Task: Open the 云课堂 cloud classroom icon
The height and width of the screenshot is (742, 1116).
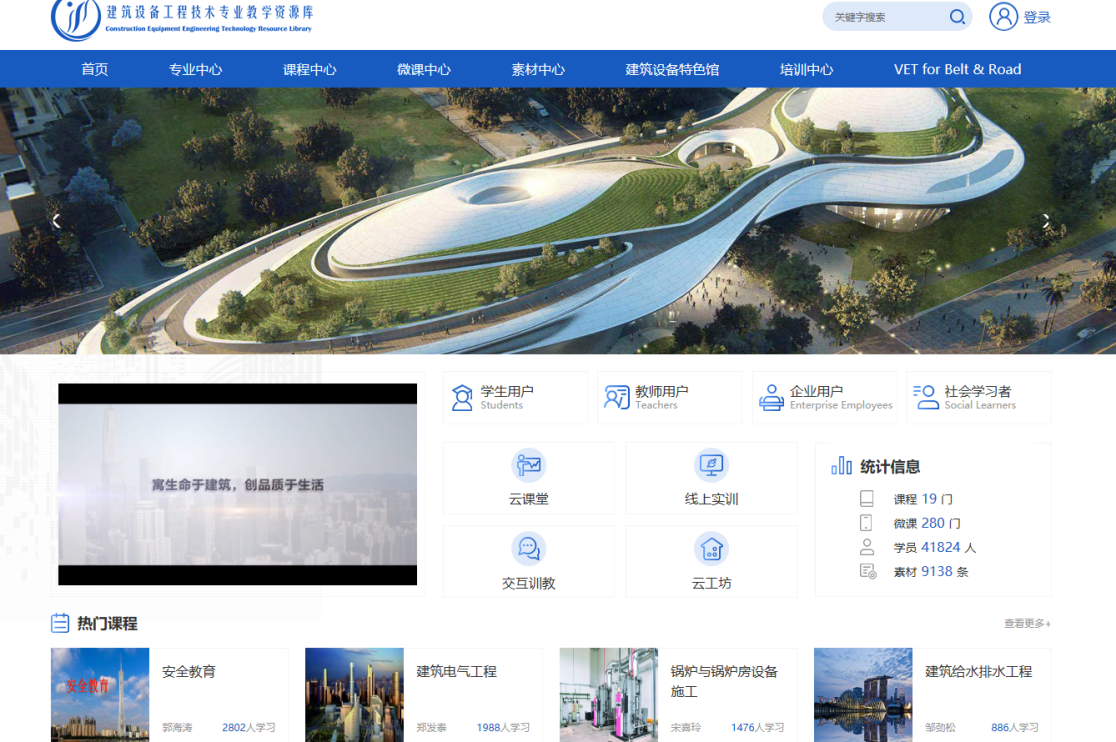Action: tap(528, 466)
